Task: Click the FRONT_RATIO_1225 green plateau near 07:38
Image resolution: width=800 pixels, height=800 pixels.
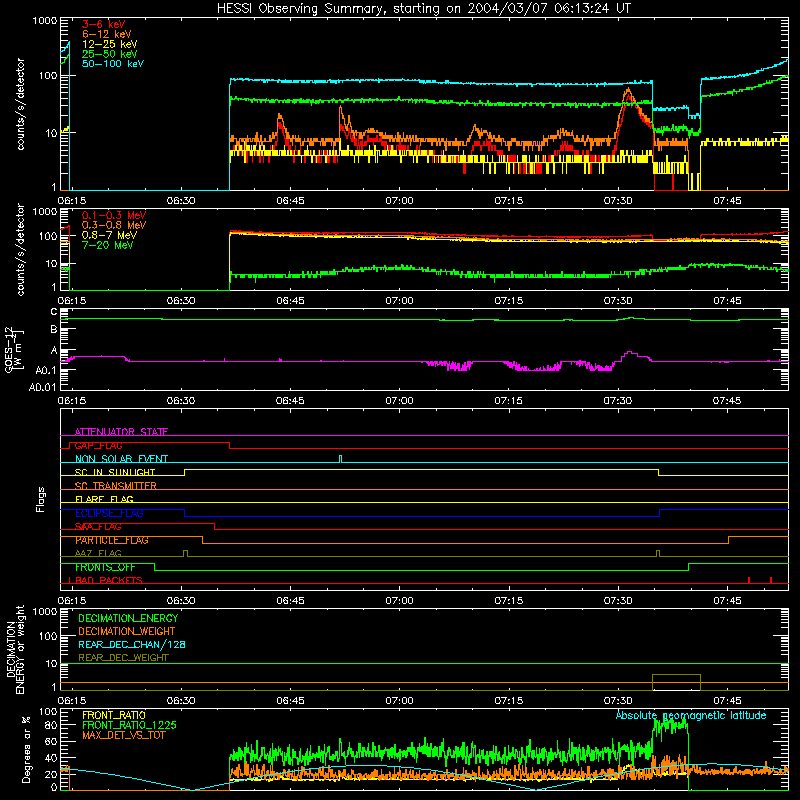Action: pos(670,724)
